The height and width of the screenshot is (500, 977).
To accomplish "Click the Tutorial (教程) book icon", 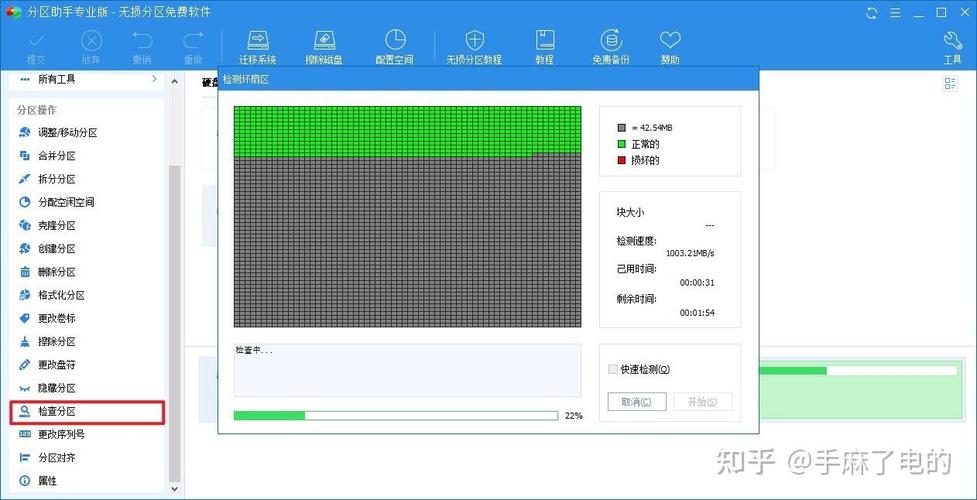I will 545,40.
